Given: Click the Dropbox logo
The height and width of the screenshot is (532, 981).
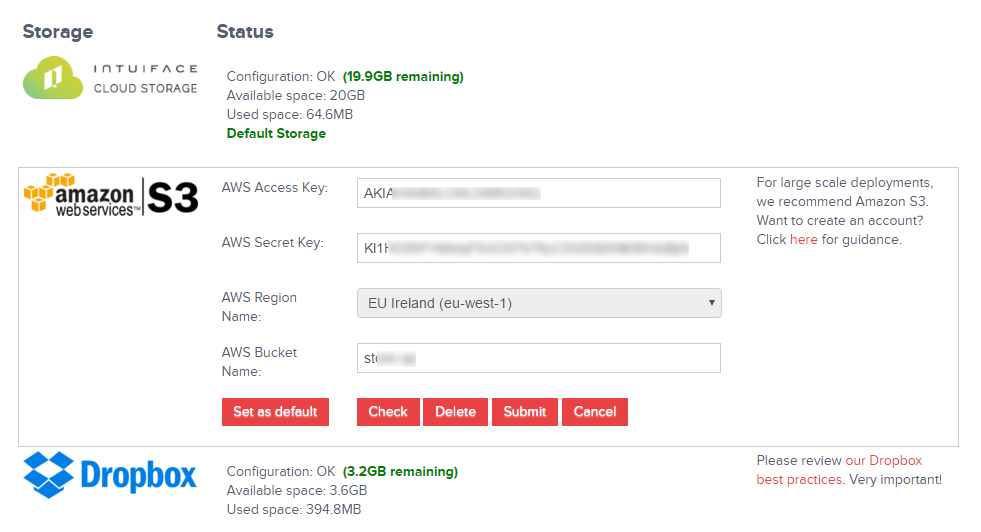Looking at the screenshot, I should (x=109, y=474).
